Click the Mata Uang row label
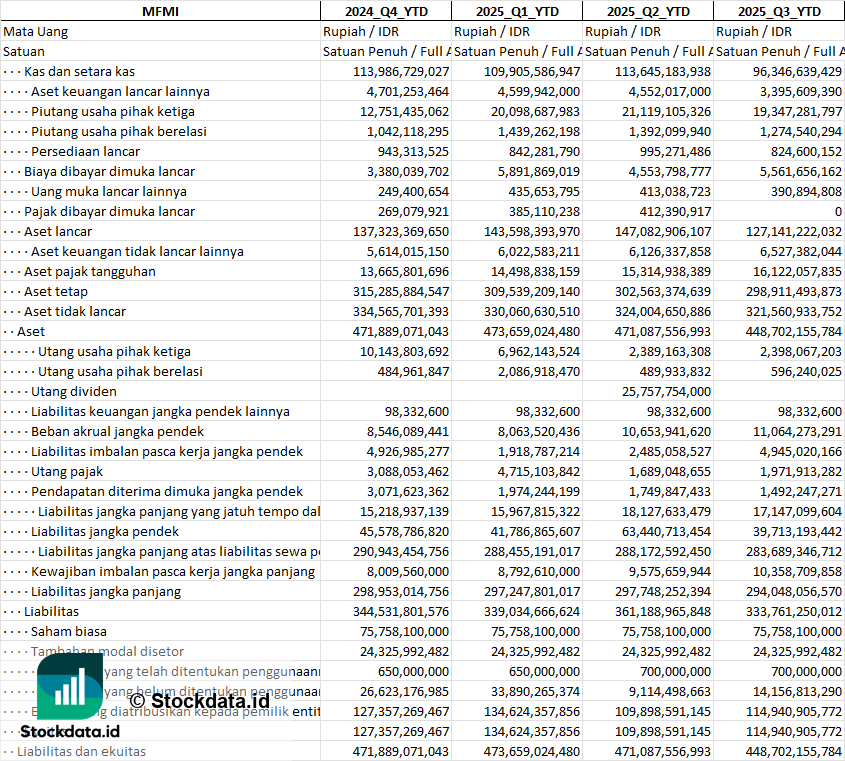 coord(36,32)
